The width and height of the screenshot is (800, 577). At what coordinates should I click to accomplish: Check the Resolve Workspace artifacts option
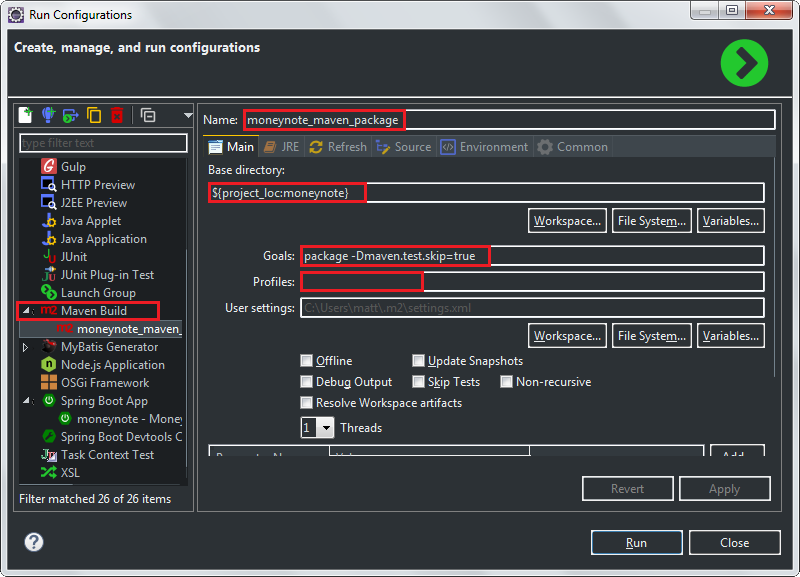[x=307, y=403]
